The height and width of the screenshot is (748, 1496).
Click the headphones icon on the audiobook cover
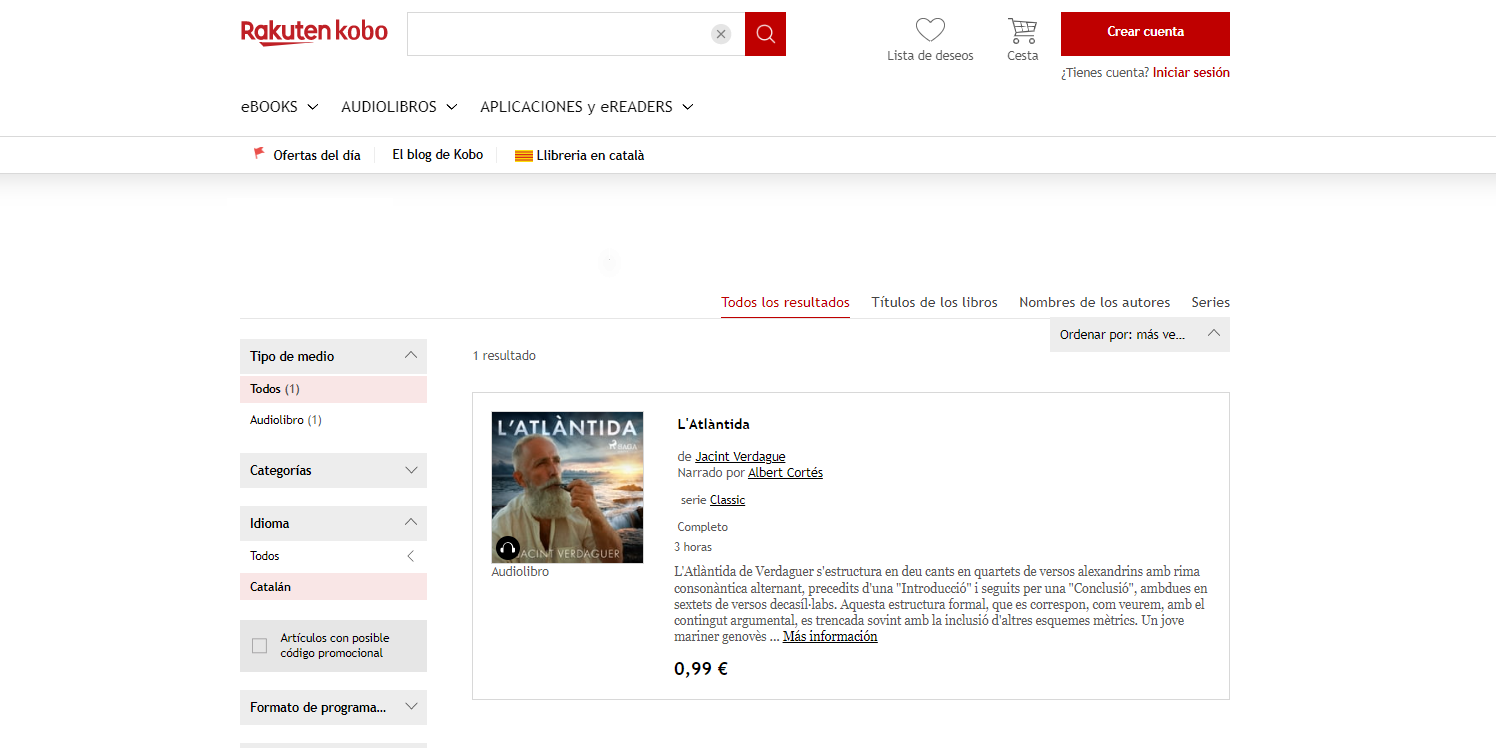click(x=506, y=548)
